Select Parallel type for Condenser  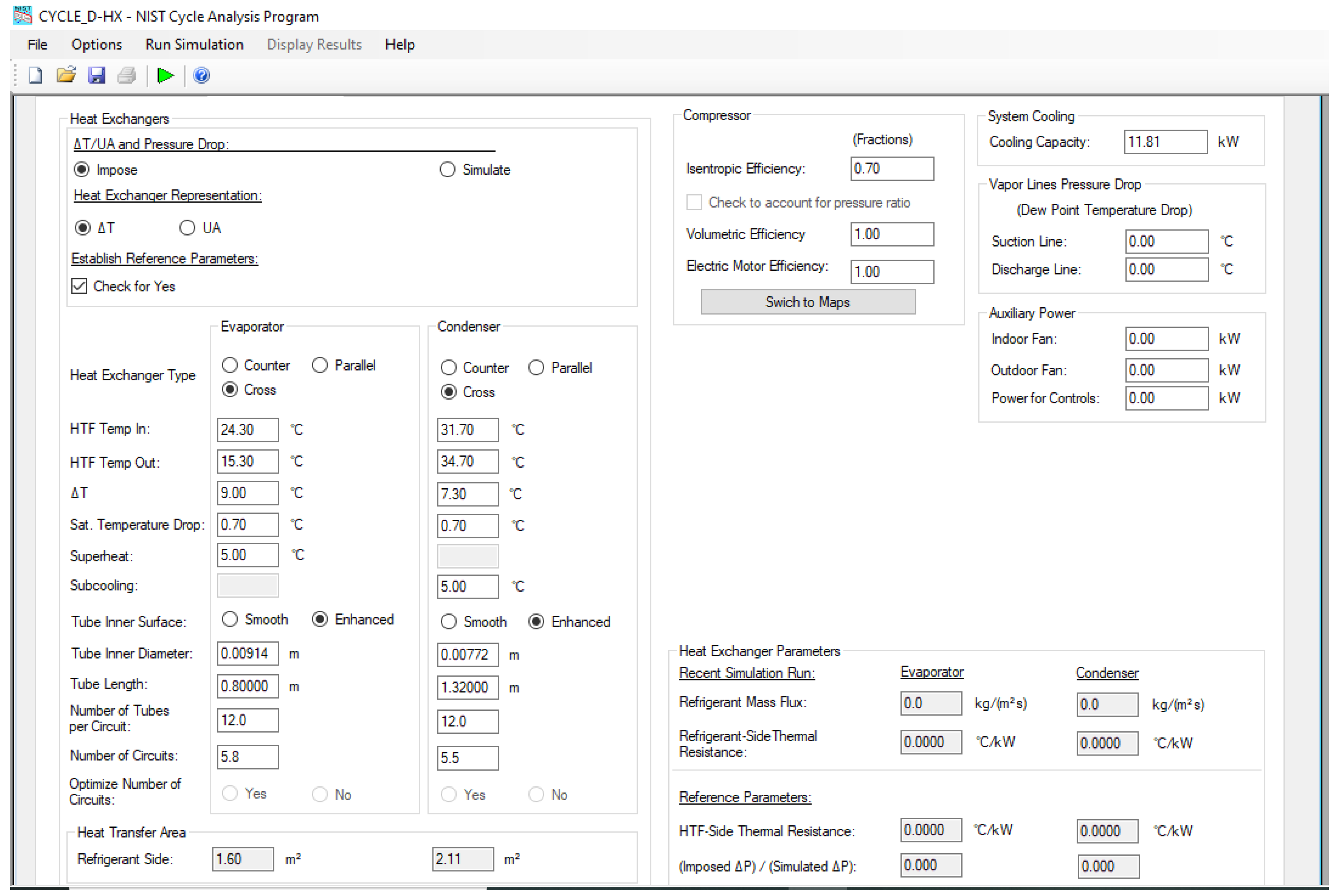tap(536, 368)
